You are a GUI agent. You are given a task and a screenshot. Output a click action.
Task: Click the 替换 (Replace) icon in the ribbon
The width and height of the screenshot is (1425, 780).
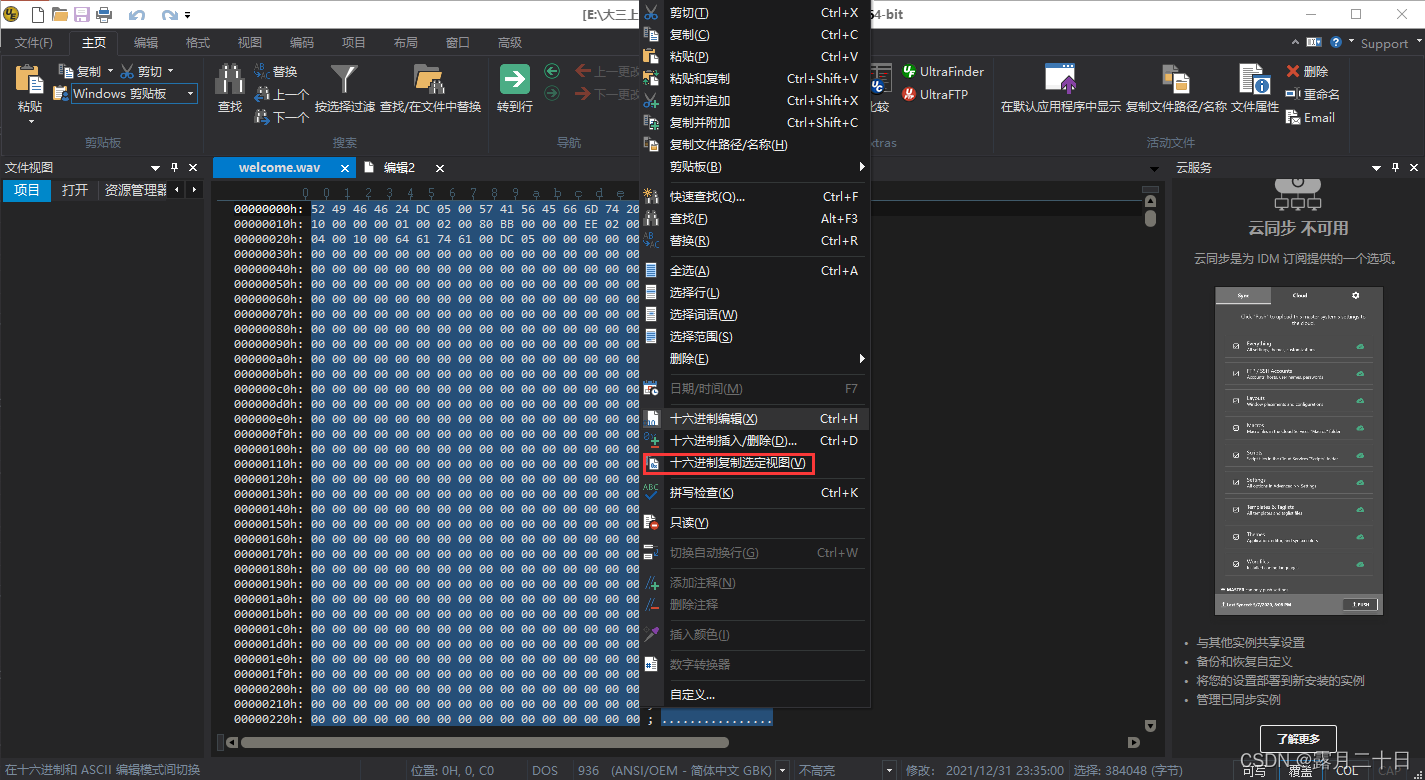tap(275, 71)
